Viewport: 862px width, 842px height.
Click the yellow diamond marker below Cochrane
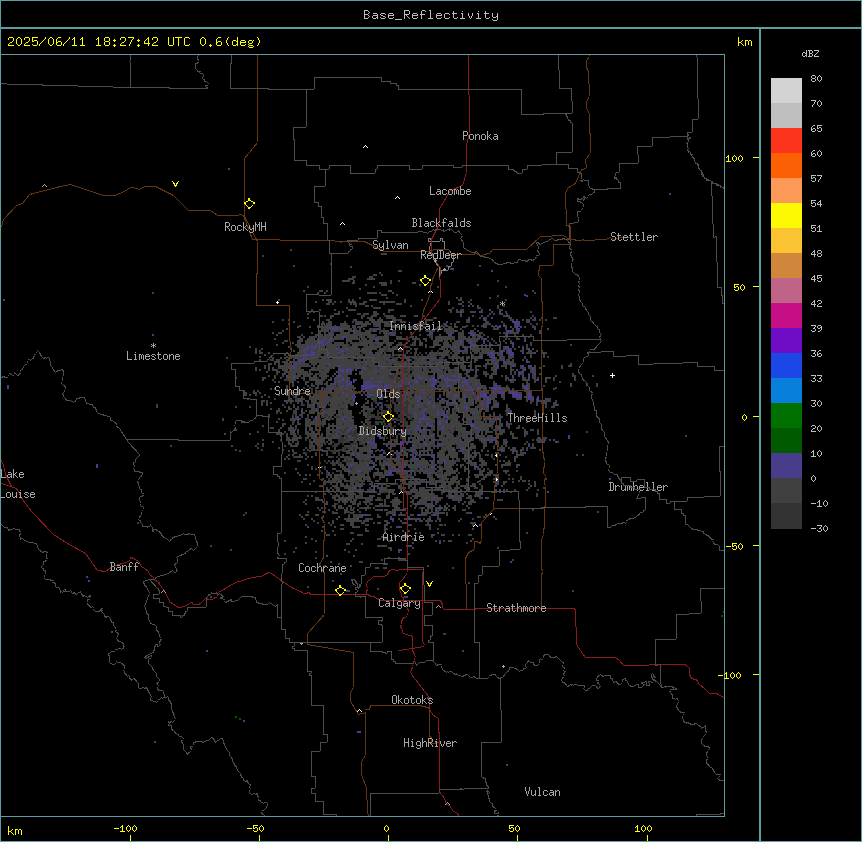click(340, 590)
